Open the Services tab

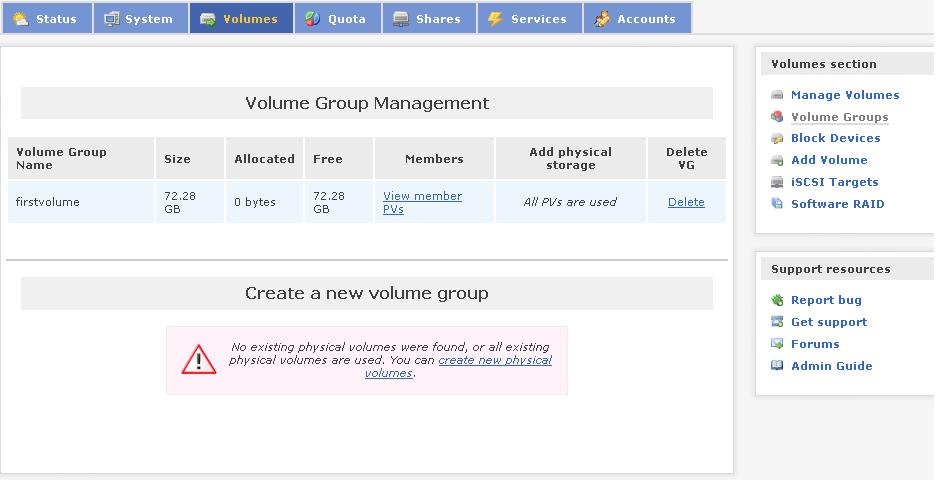pyautogui.click(x=529, y=19)
